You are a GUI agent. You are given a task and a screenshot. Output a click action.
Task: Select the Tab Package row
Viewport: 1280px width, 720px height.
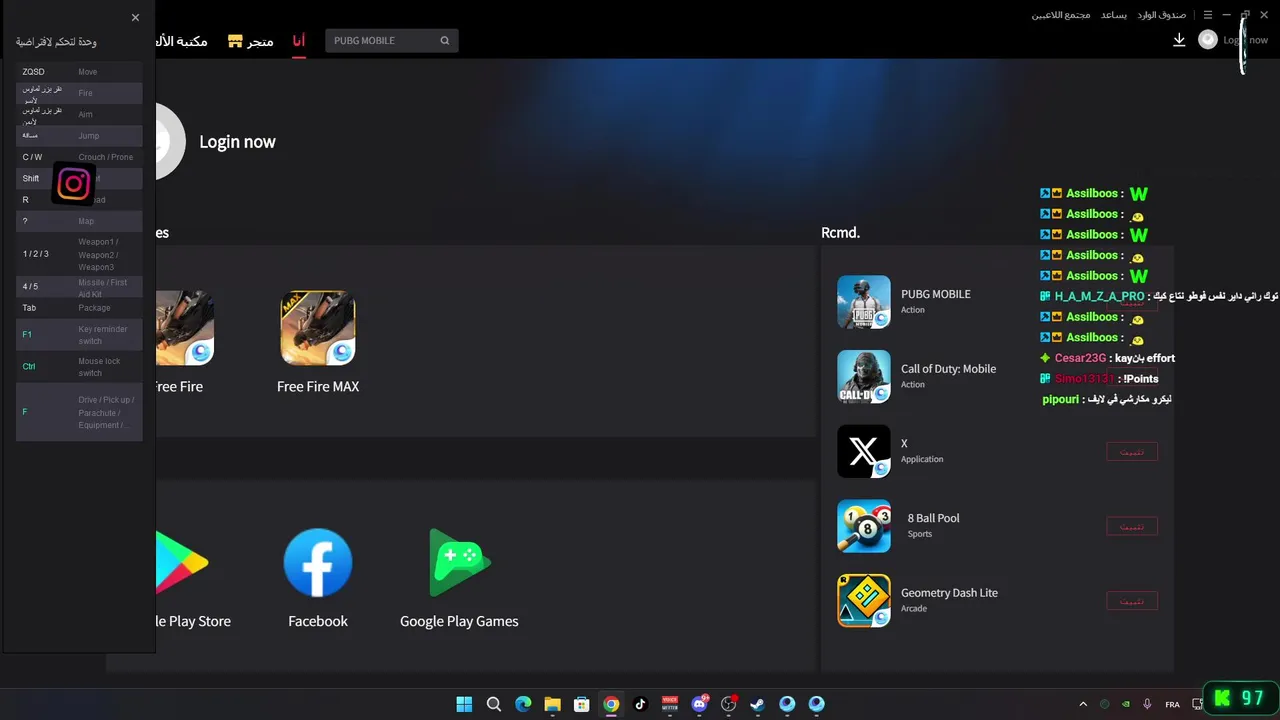click(79, 308)
